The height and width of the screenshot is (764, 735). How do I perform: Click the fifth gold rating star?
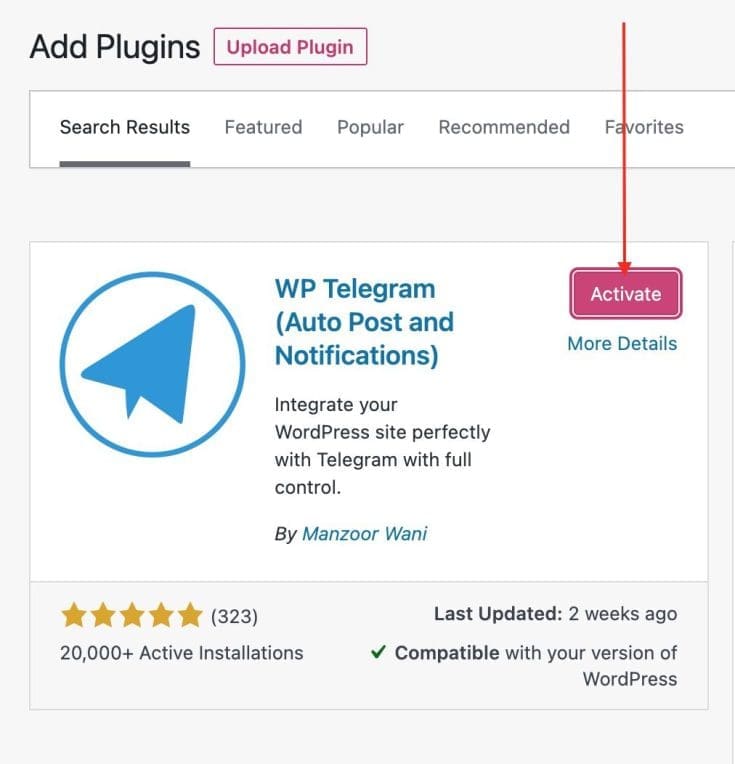pos(189,614)
